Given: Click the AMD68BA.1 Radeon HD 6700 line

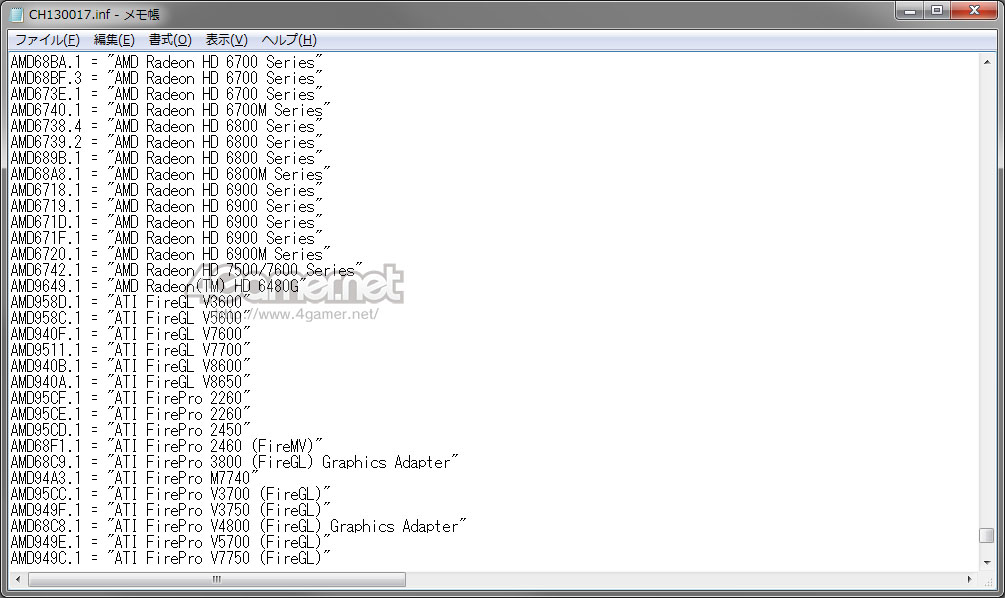Looking at the screenshot, I should 166,62.
